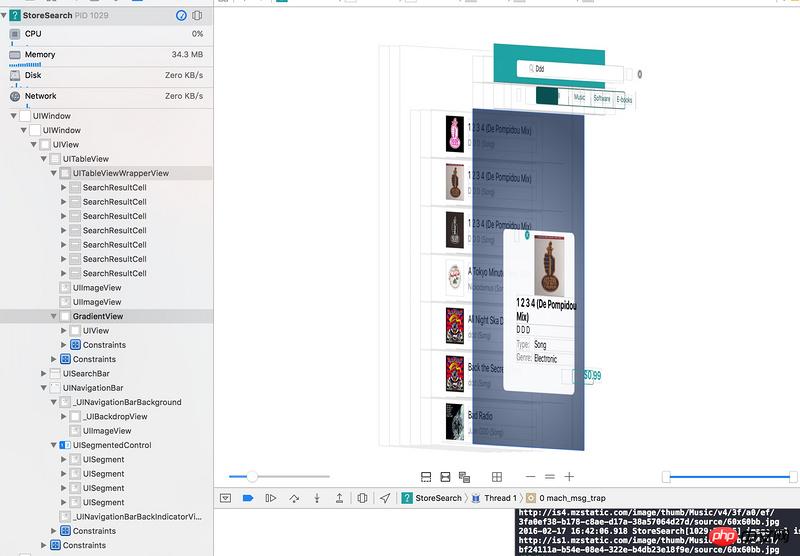
Task: Click the view-mode icon beside StoreSearch PID
Action: [x=197, y=15]
